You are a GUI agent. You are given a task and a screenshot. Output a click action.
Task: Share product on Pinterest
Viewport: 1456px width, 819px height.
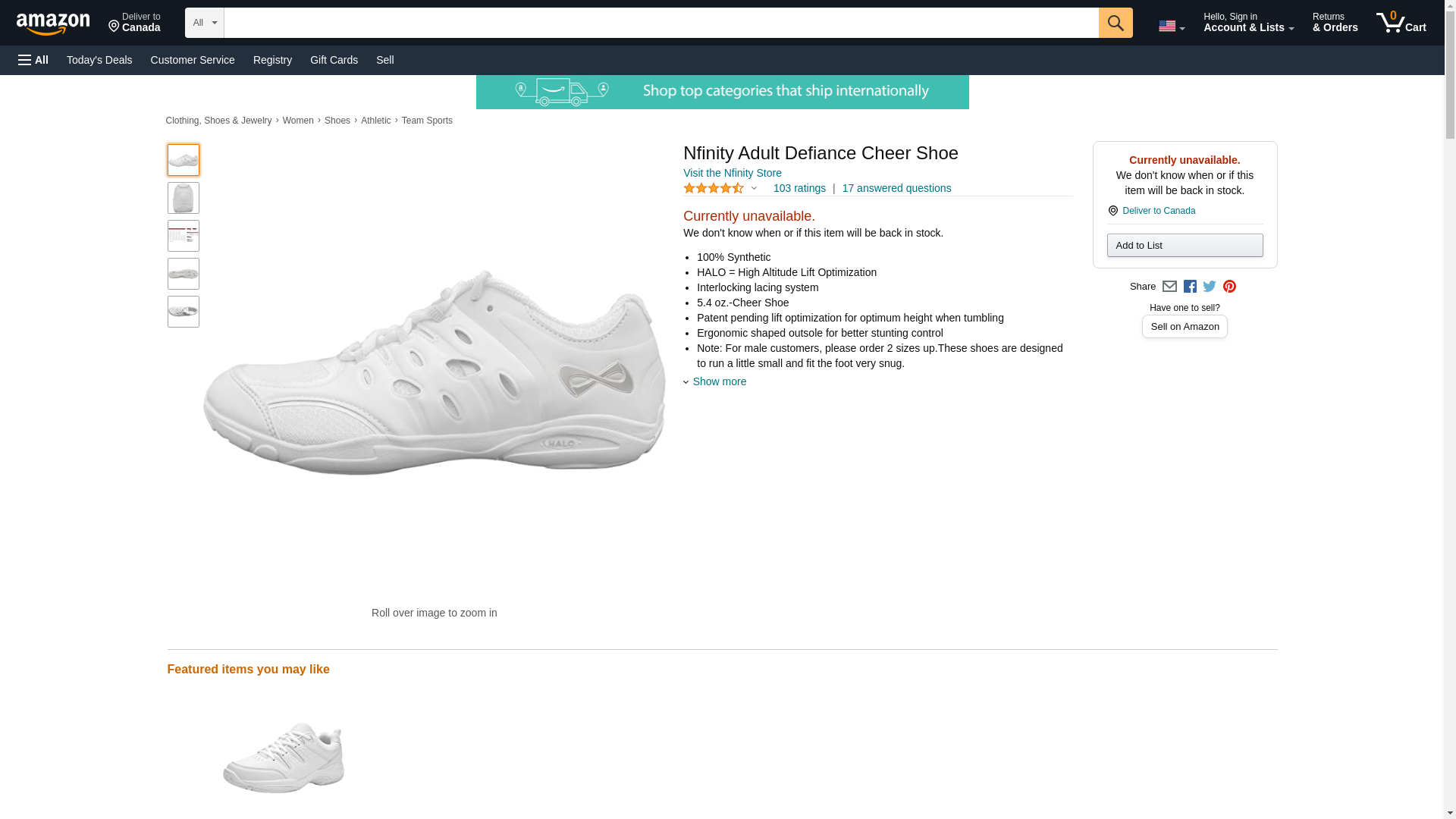click(x=1229, y=287)
